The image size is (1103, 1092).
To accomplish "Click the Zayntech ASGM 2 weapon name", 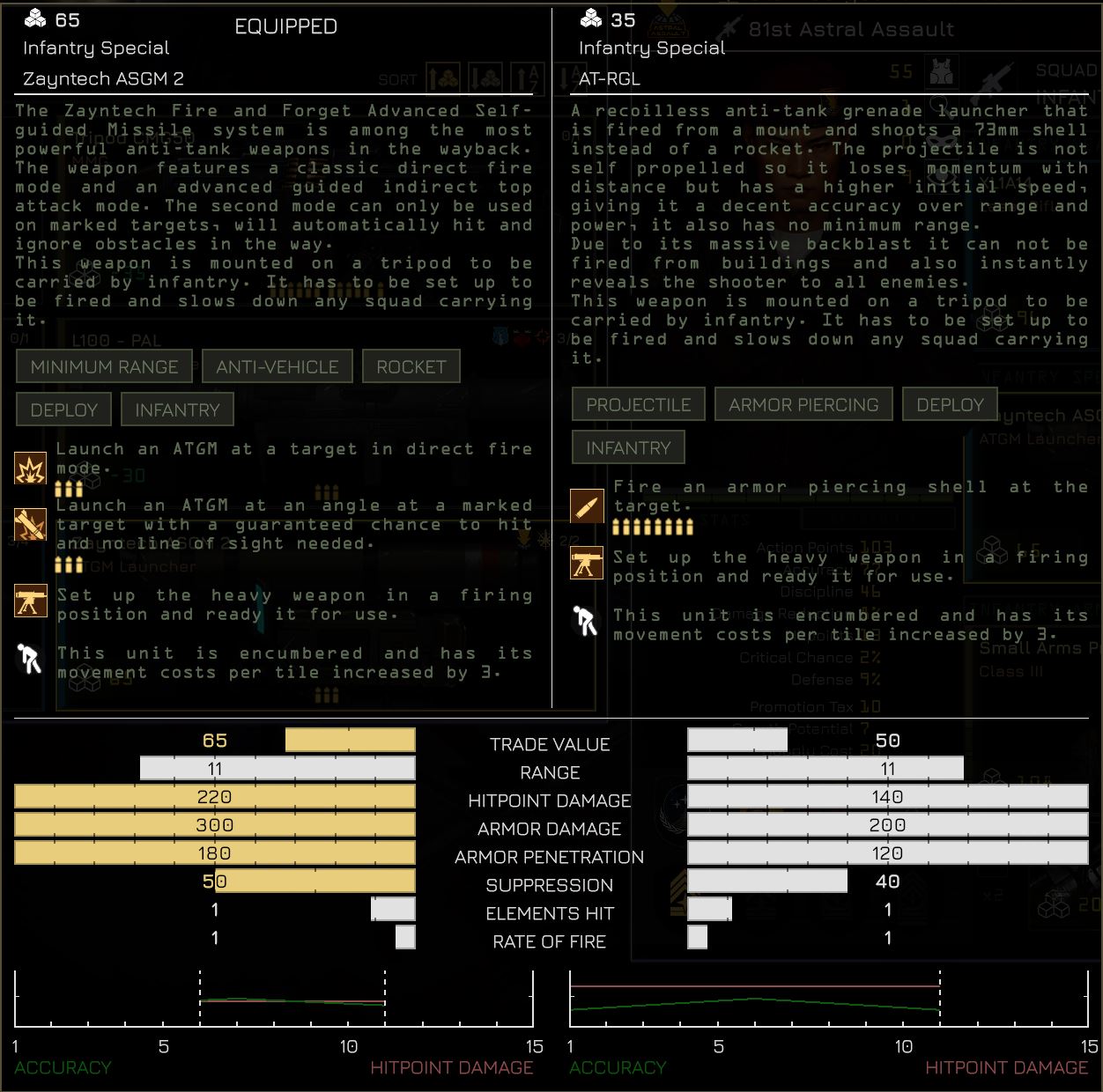I will pyautogui.click(x=103, y=78).
